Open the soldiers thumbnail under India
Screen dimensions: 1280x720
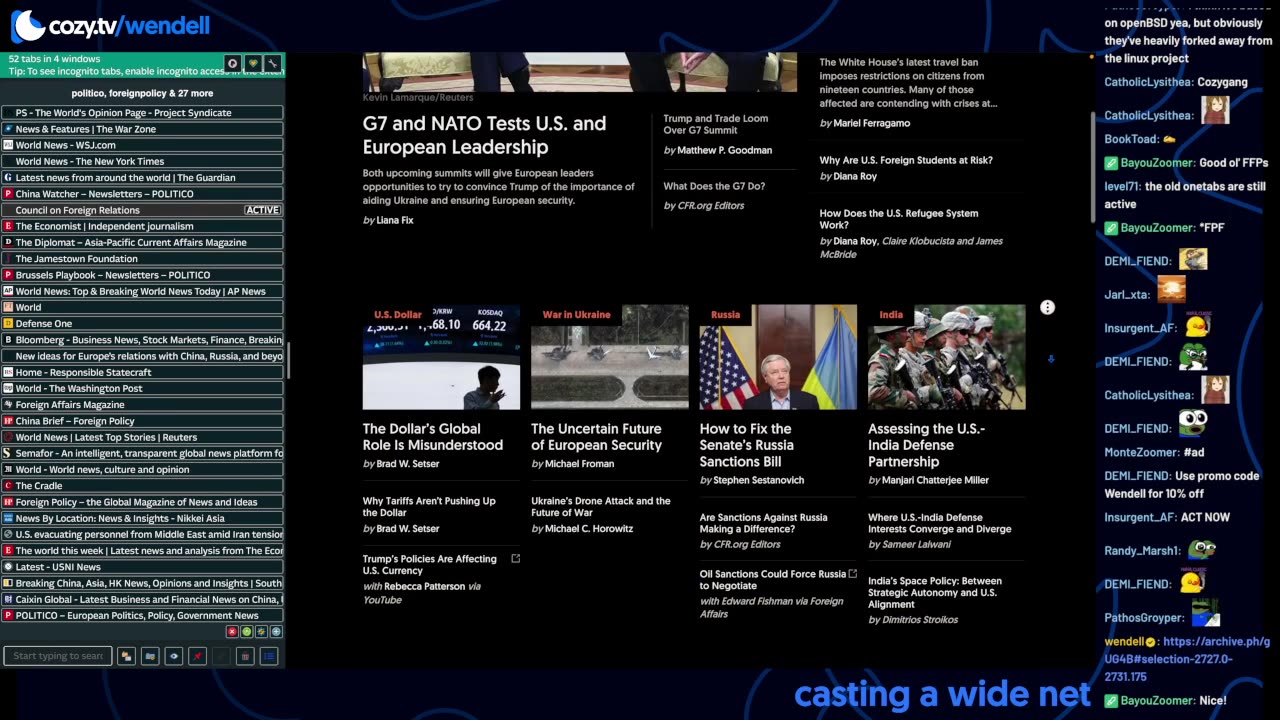pos(946,357)
